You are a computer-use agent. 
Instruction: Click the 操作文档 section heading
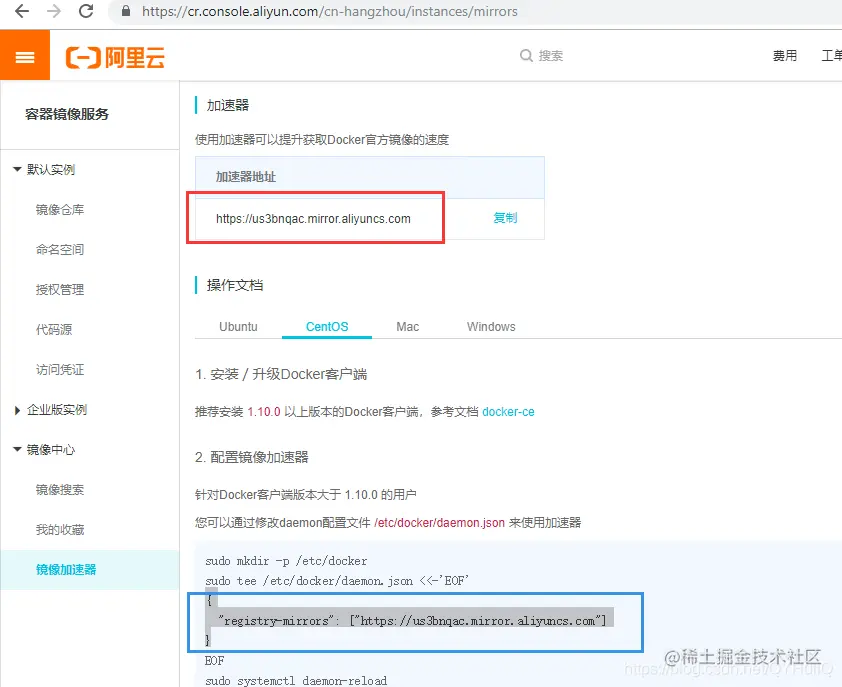pos(235,285)
